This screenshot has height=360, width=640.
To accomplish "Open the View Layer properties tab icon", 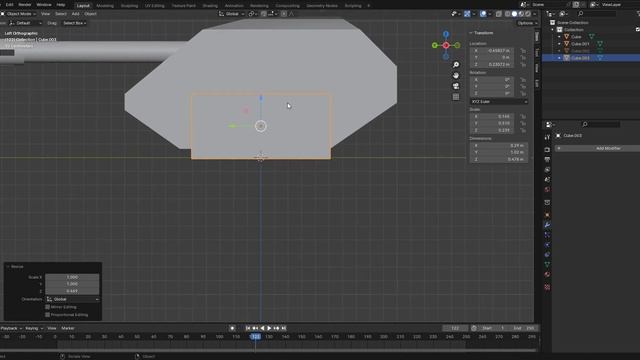I will [x=547, y=169].
